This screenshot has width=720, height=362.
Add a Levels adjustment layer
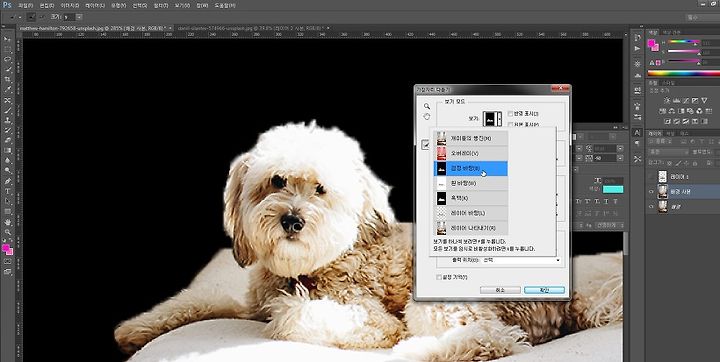click(x=675, y=100)
